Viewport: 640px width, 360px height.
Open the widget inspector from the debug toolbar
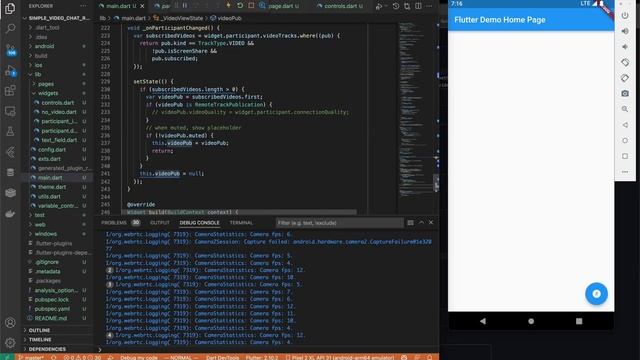tap(262, 6)
